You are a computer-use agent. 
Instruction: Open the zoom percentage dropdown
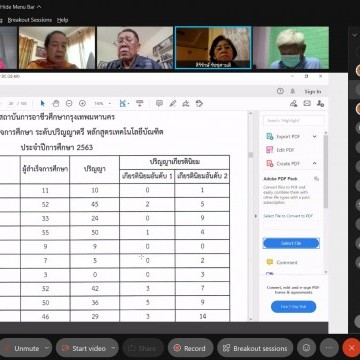click(x=102, y=104)
